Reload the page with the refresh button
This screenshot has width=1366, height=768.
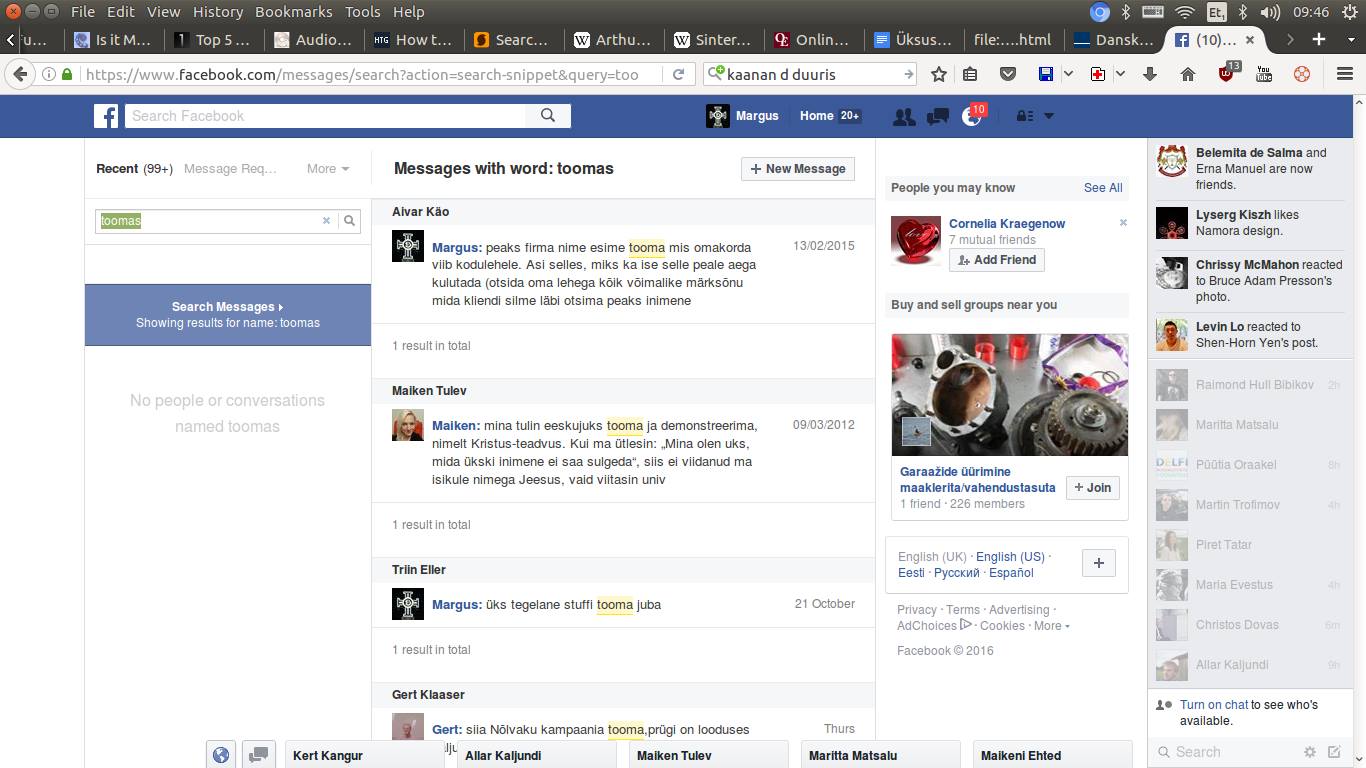(x=678, y=74)
